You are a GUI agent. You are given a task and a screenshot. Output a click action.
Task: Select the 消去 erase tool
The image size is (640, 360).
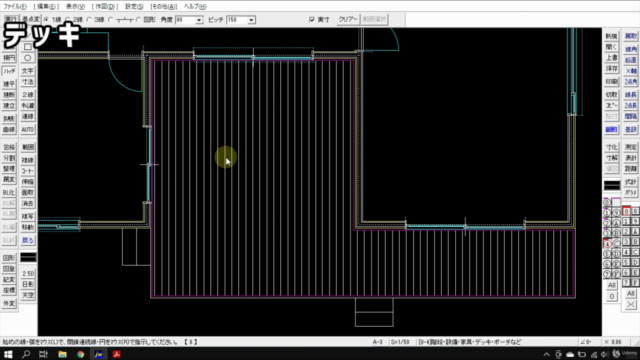pos(28,203)
